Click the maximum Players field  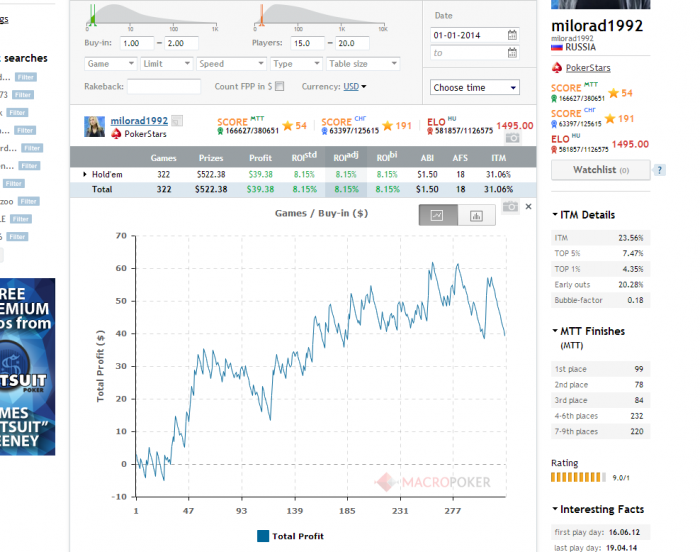[352, 43]
